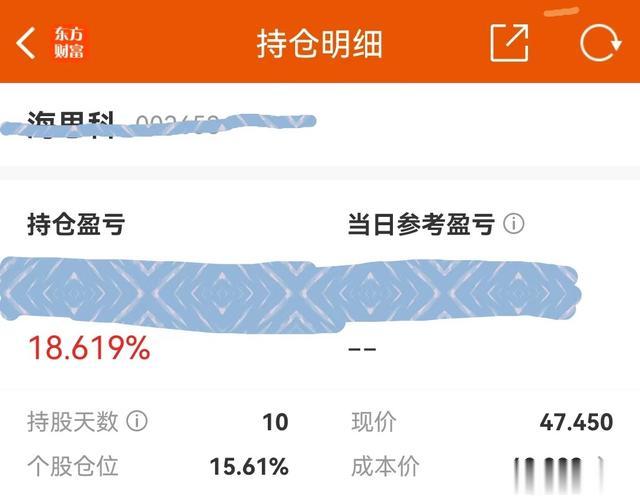The width and height of the screenshot is (640, 502).
Task: Tap the 15.61% position ratio
Action: (249, 466)
